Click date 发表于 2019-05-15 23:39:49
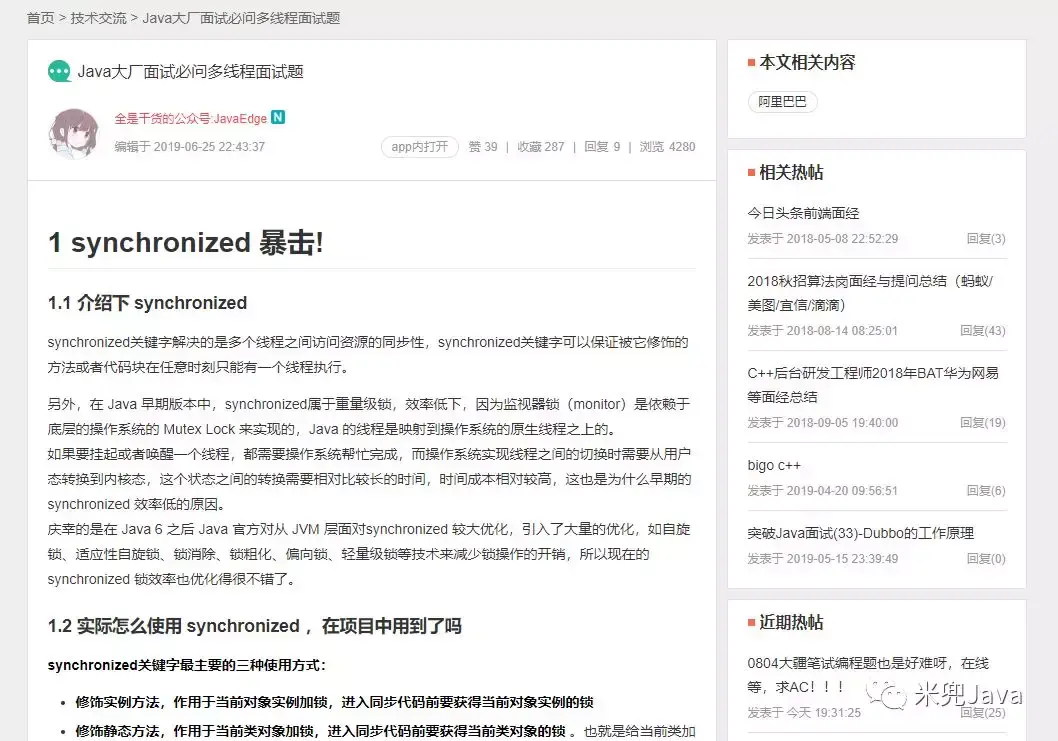This screenshot has width=1058, height=741. pyautogui.click(x=823, y=559)
